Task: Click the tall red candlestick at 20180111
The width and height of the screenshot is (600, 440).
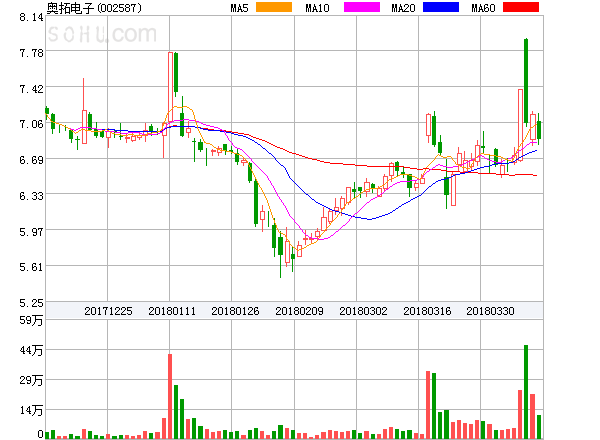Action: (x=170, y=87)
